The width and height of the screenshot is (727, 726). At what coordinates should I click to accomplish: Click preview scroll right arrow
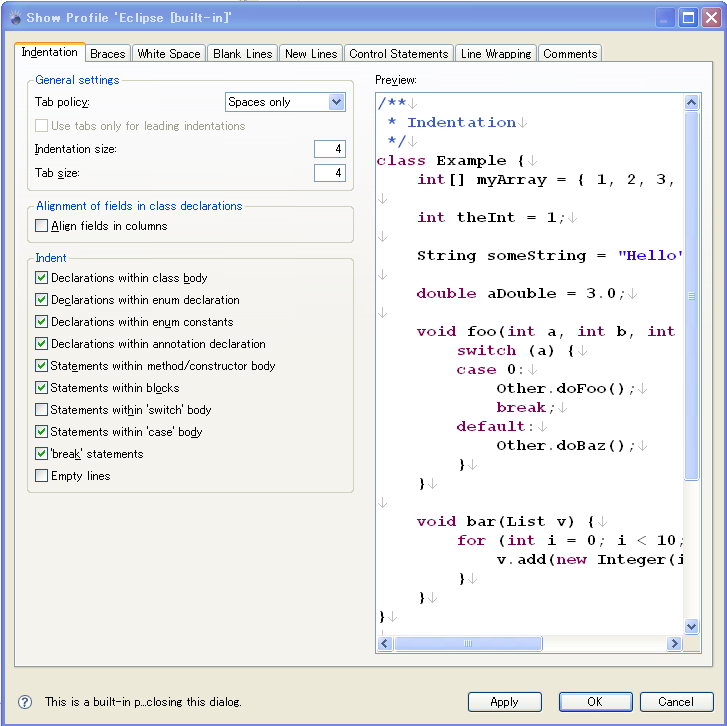coord(674,643)
